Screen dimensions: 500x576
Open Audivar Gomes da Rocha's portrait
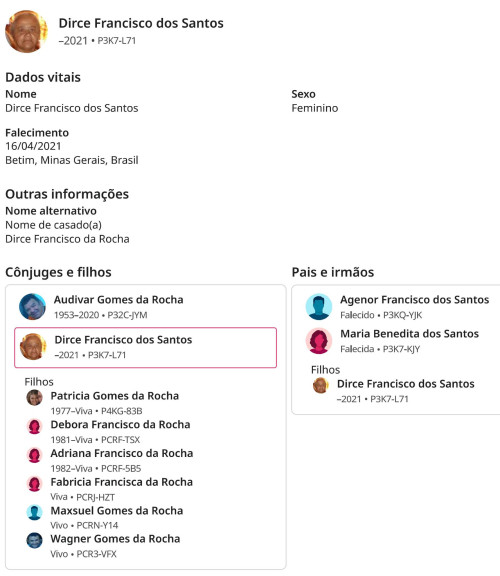[33, 307]
